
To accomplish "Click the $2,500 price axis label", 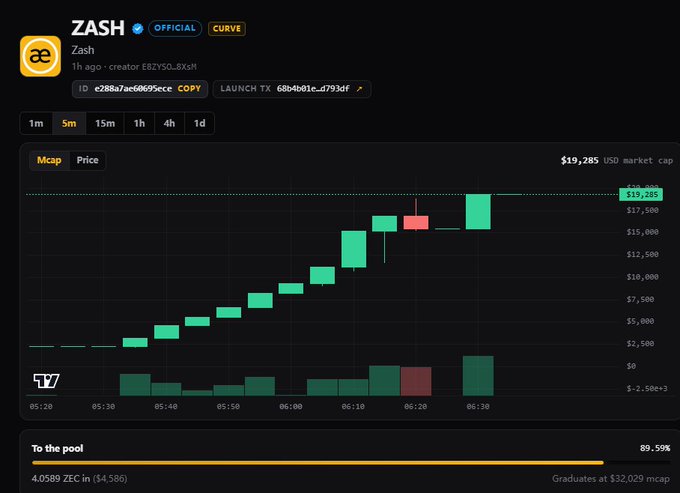I will coord(640,343).
